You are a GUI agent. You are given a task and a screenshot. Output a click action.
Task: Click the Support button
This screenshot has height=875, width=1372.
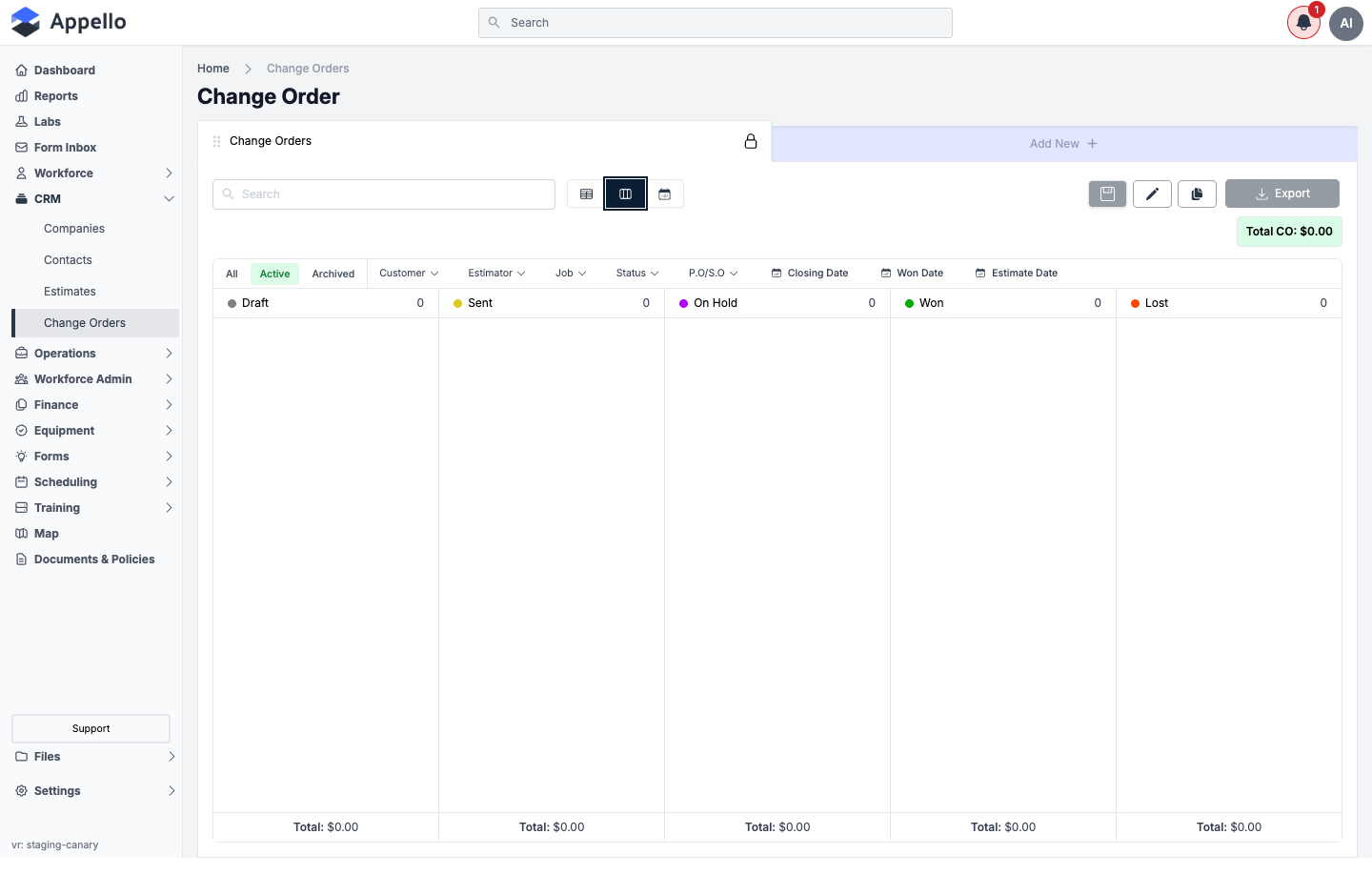91,728
